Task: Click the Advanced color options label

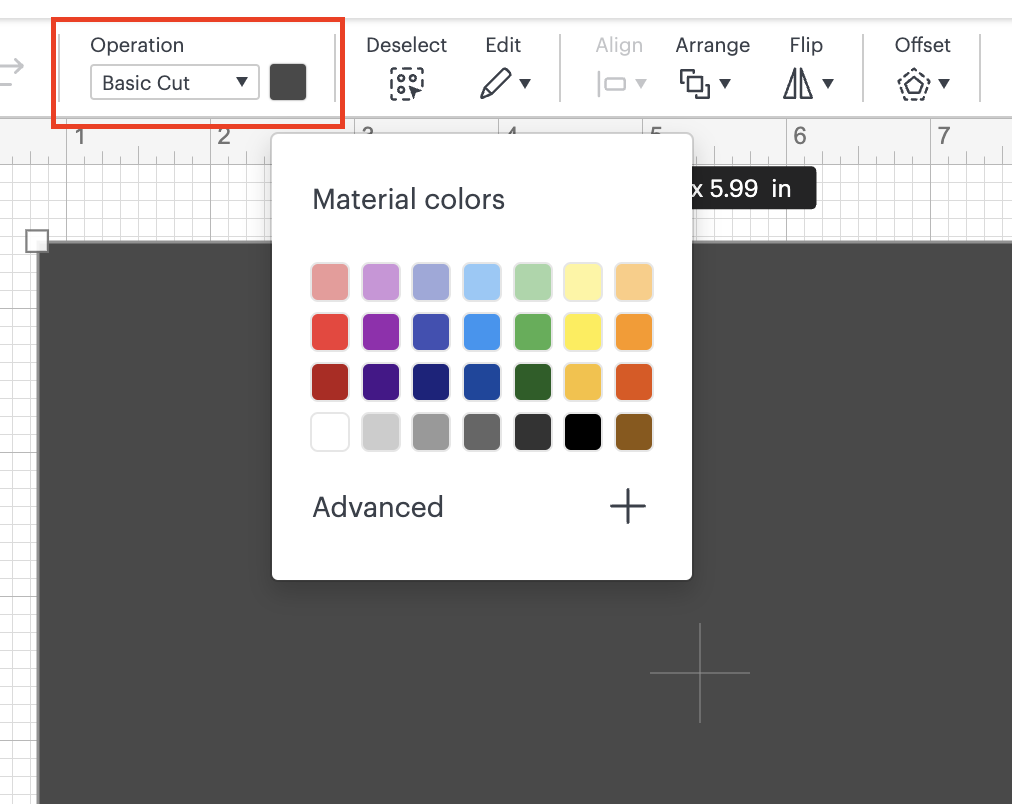Action: tap(378, 507)
